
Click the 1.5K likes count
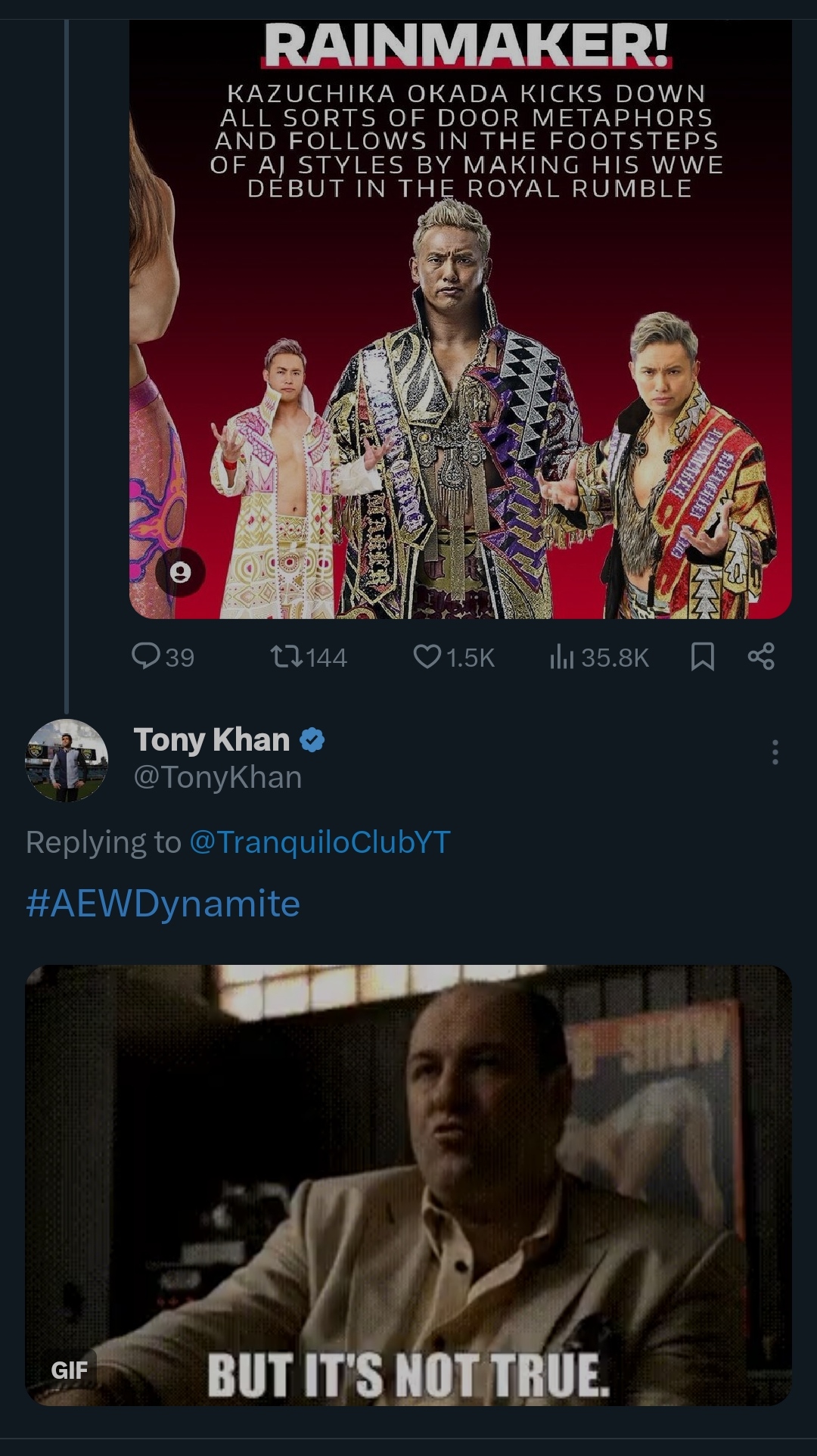pos(470,658)
